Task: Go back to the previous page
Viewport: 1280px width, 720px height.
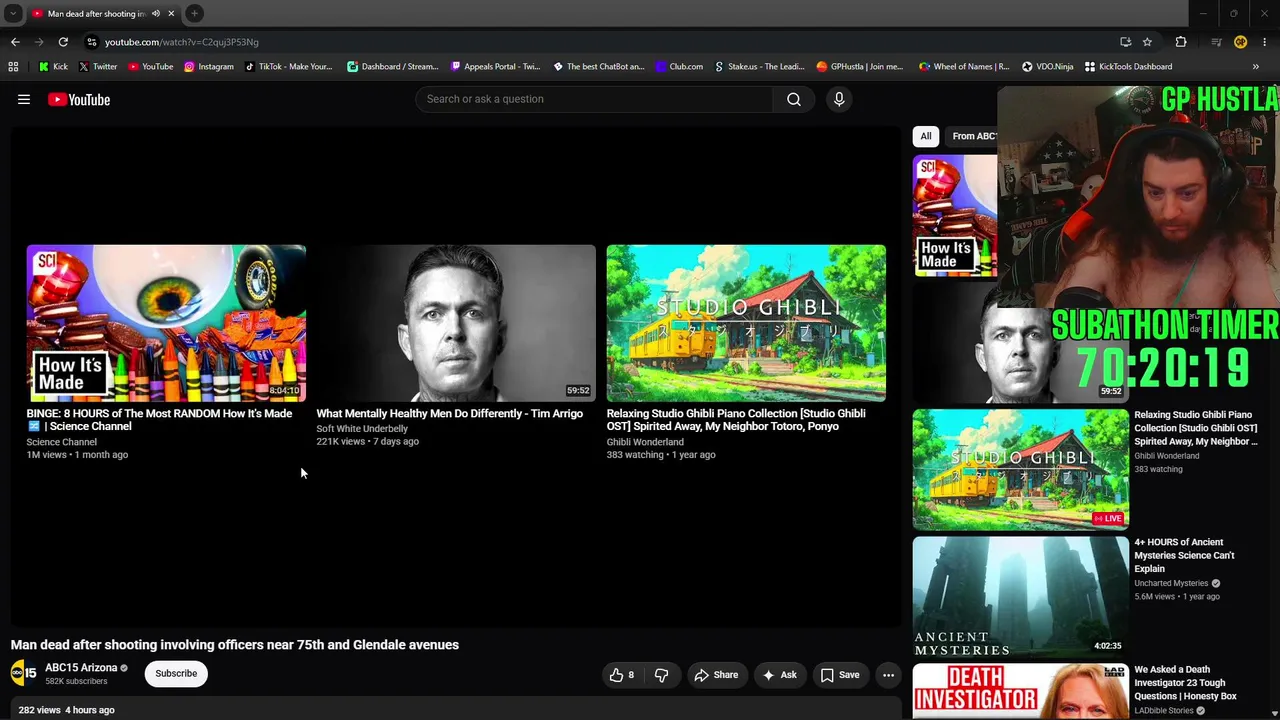Action: [x=15, y=42]
